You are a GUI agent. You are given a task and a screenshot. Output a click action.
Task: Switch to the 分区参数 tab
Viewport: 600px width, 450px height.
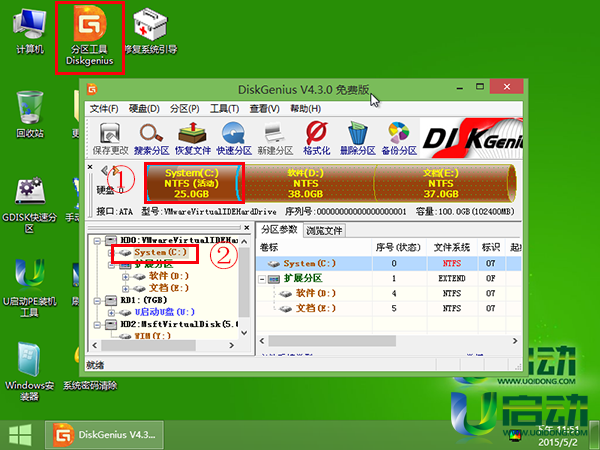click(x=279, y=230)
